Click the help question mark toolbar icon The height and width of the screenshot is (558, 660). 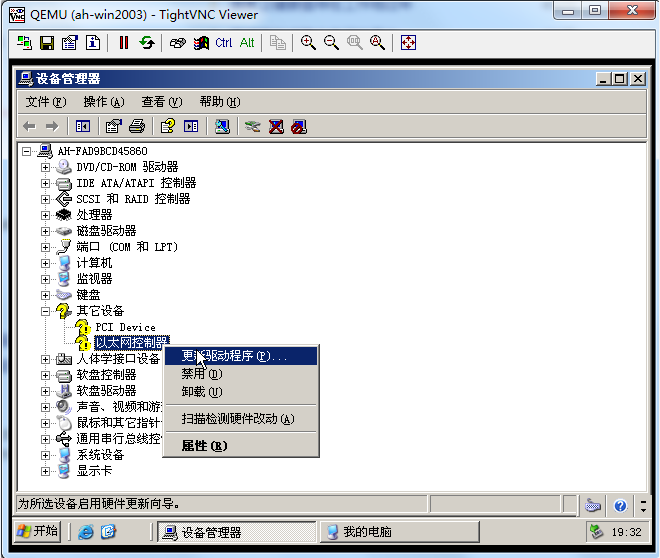click(x=168, y=126)
